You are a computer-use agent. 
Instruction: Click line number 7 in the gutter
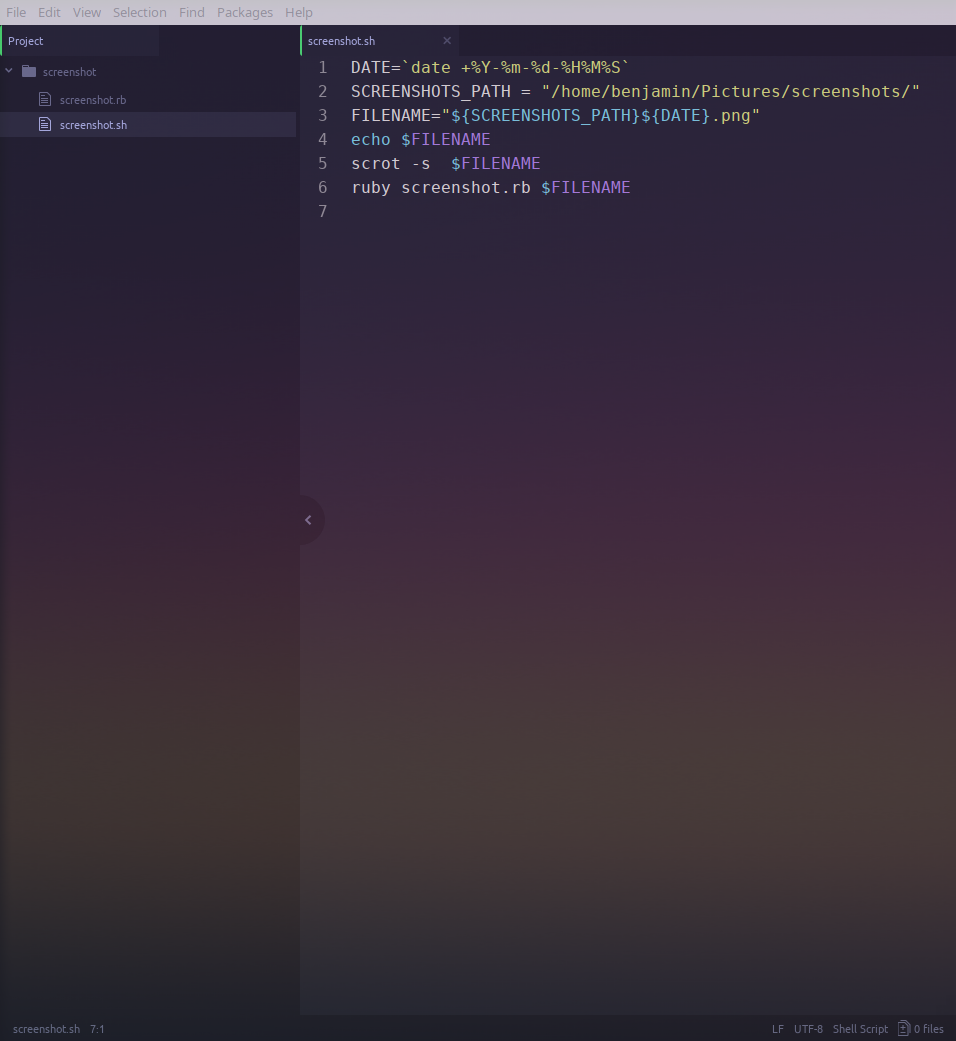click(x=323, y=211)
